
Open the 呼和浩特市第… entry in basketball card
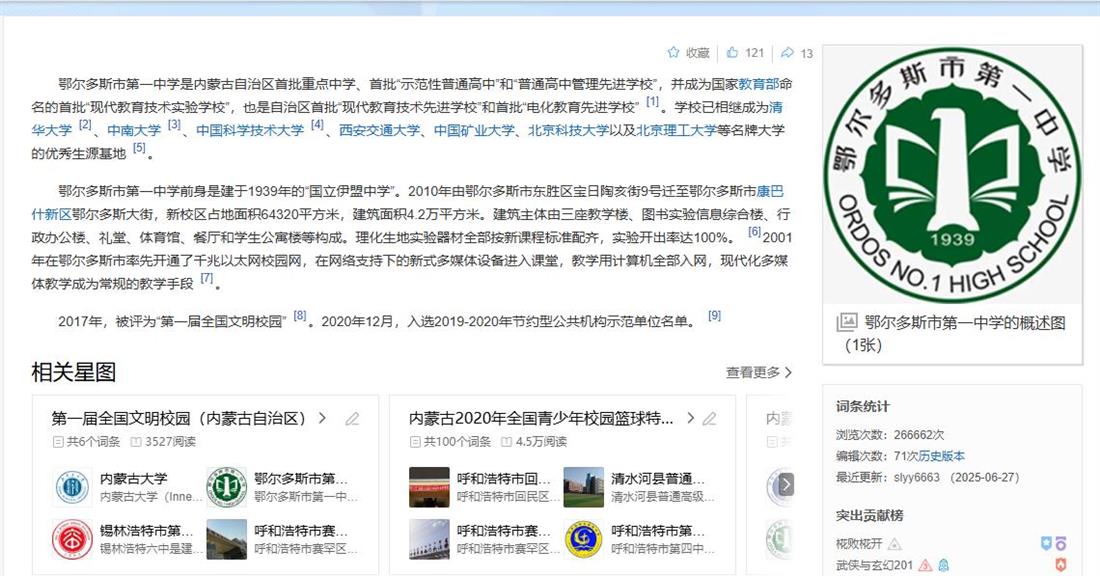click(x=657, y=531)
